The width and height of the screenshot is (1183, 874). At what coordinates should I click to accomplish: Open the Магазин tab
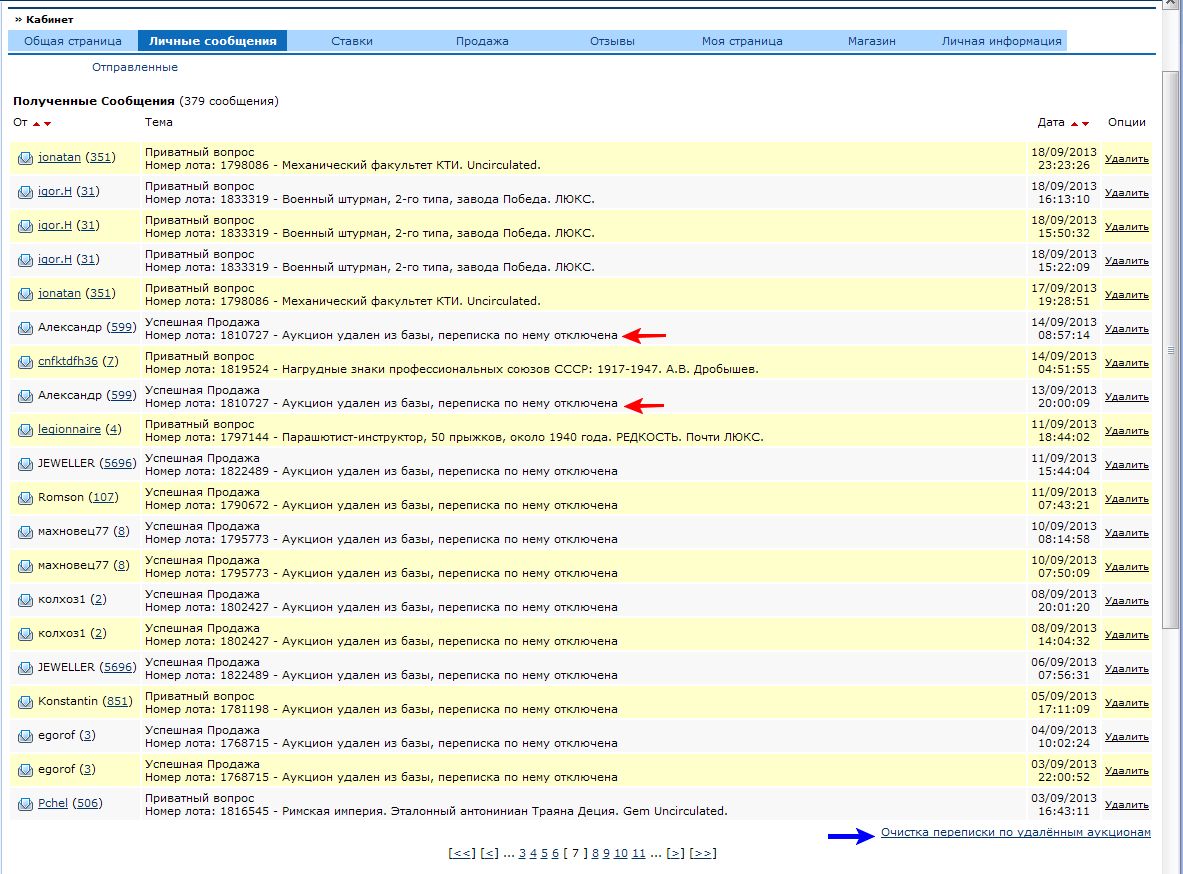coord(871,41)
